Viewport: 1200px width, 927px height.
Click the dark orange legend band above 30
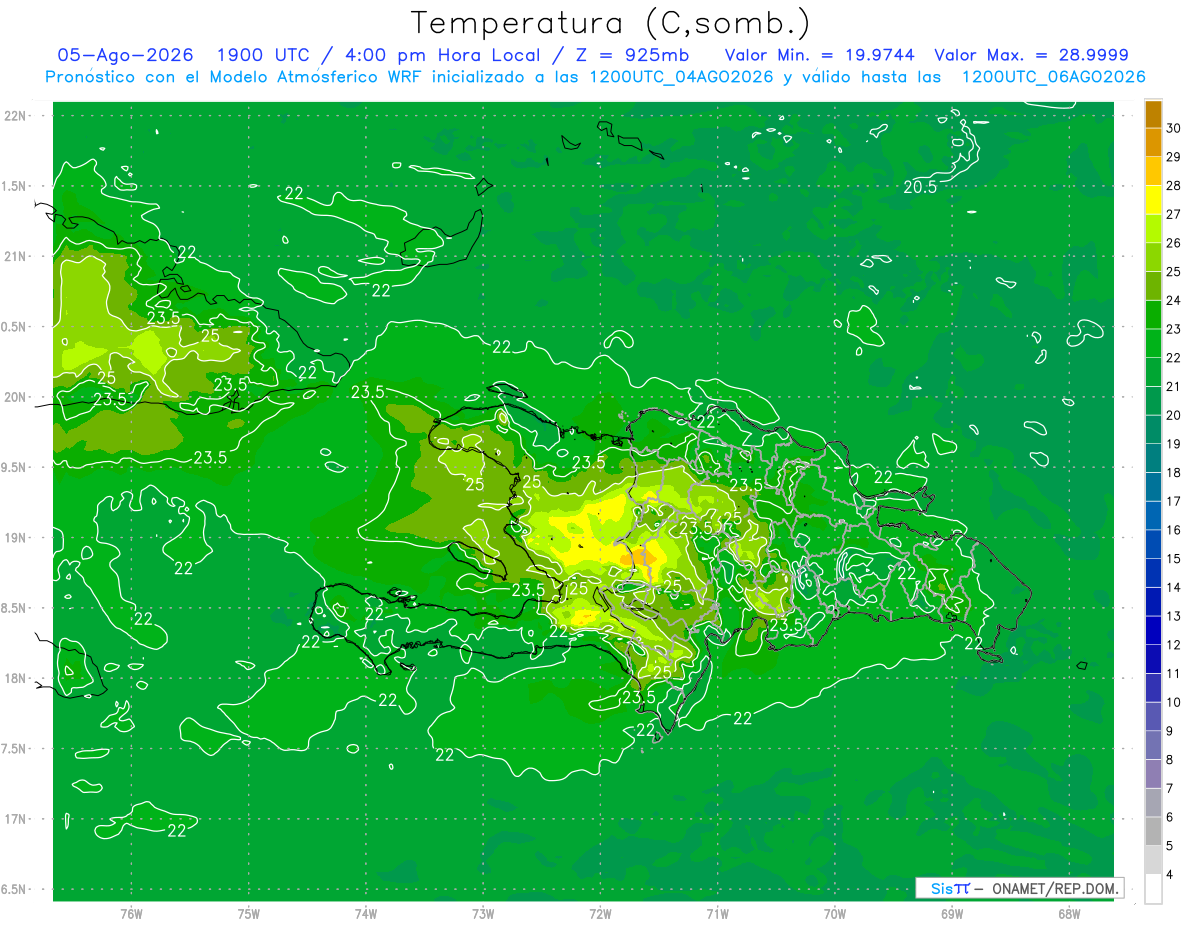(x=1153, y=113)
